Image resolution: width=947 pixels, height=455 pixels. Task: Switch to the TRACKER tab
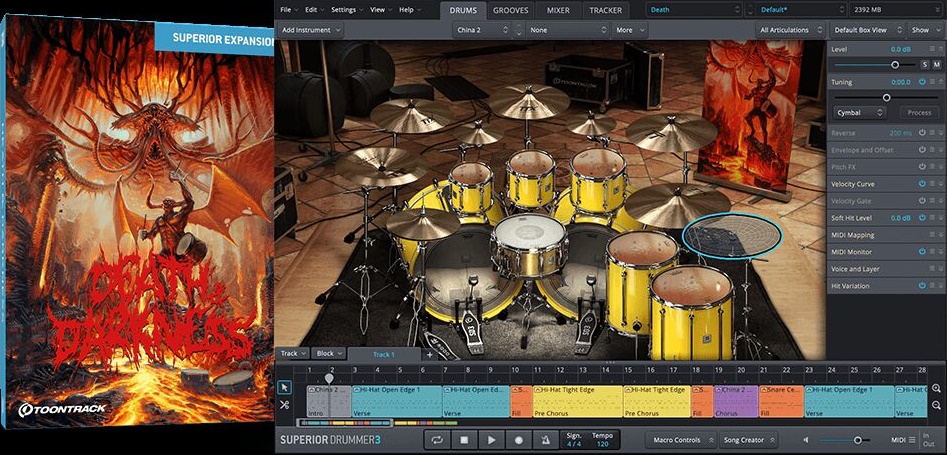(x=605, y=10)
